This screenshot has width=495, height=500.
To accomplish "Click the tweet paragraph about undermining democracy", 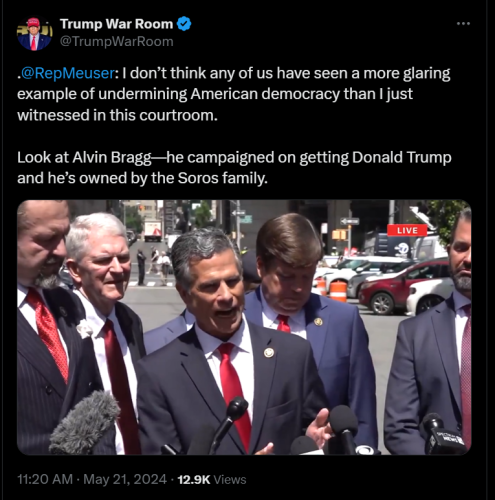I will [234, 94].
